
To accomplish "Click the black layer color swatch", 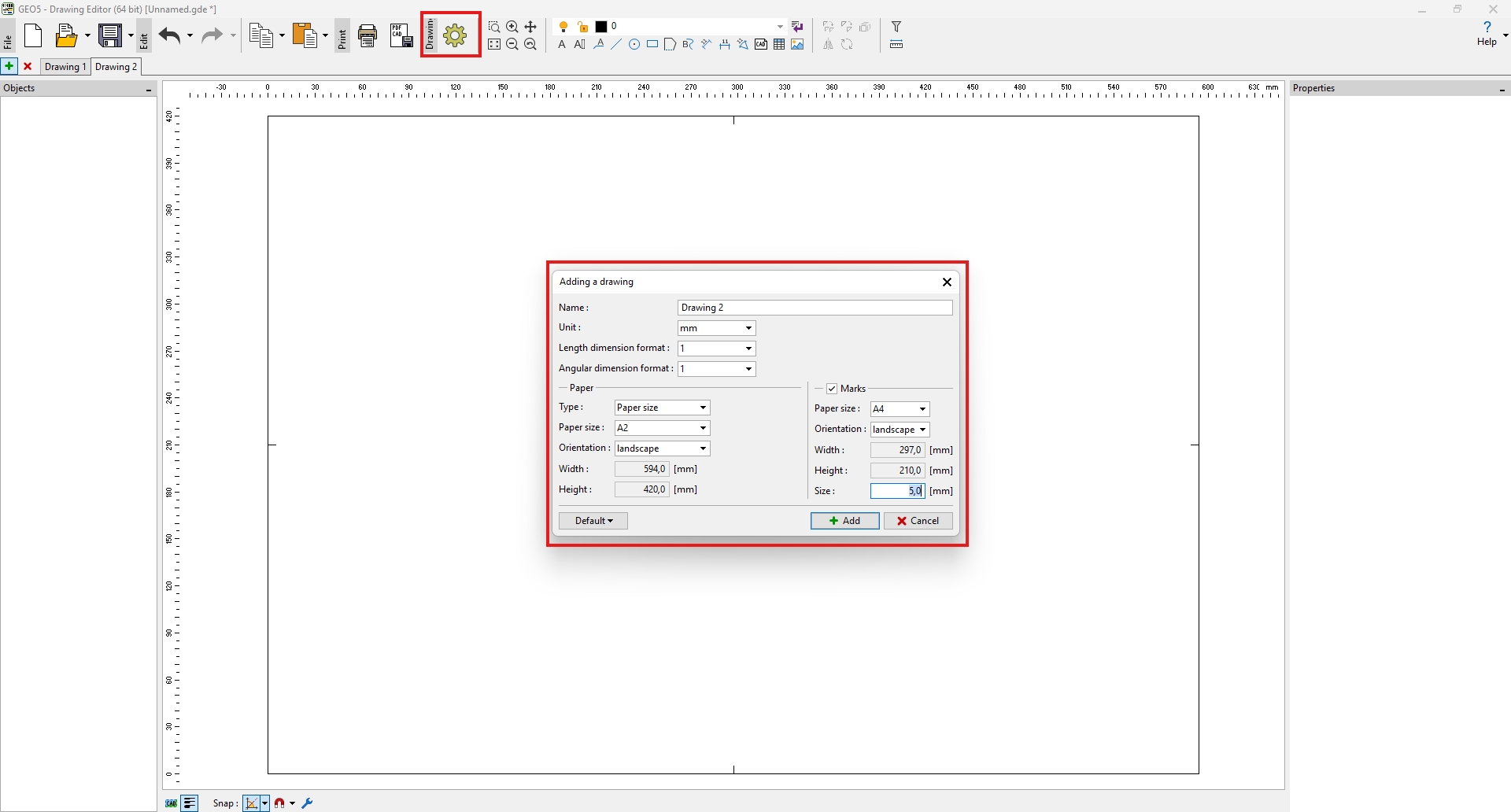I will pos(601,27).
